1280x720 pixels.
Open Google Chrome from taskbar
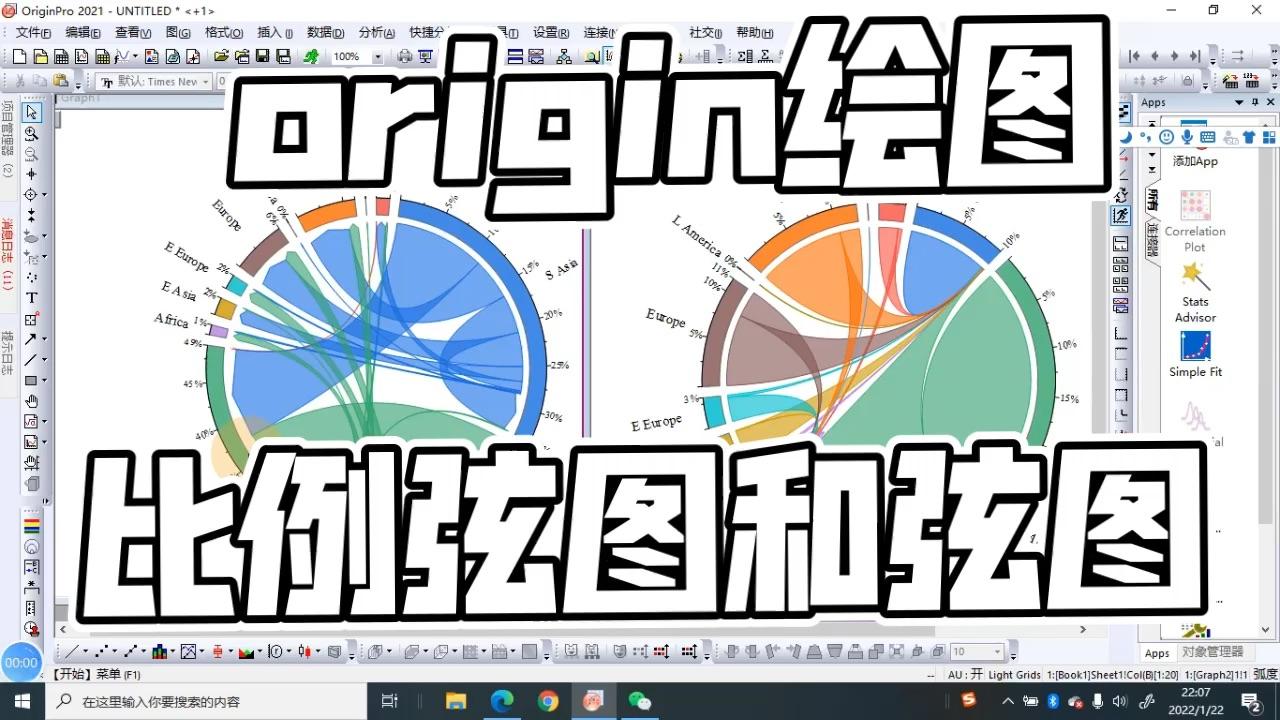point(547,701)
